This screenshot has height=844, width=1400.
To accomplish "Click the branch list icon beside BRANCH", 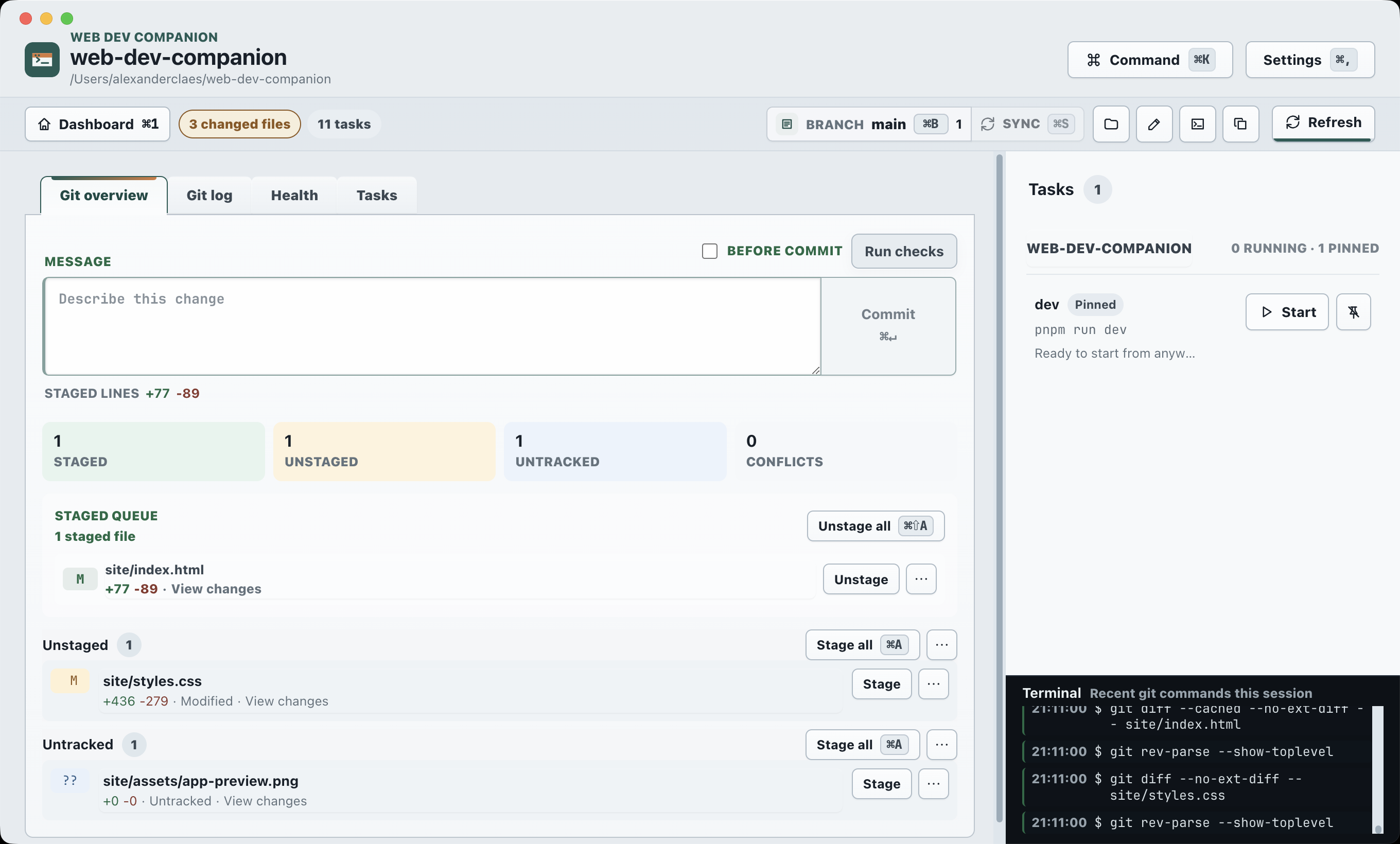I will click(787, 124).
